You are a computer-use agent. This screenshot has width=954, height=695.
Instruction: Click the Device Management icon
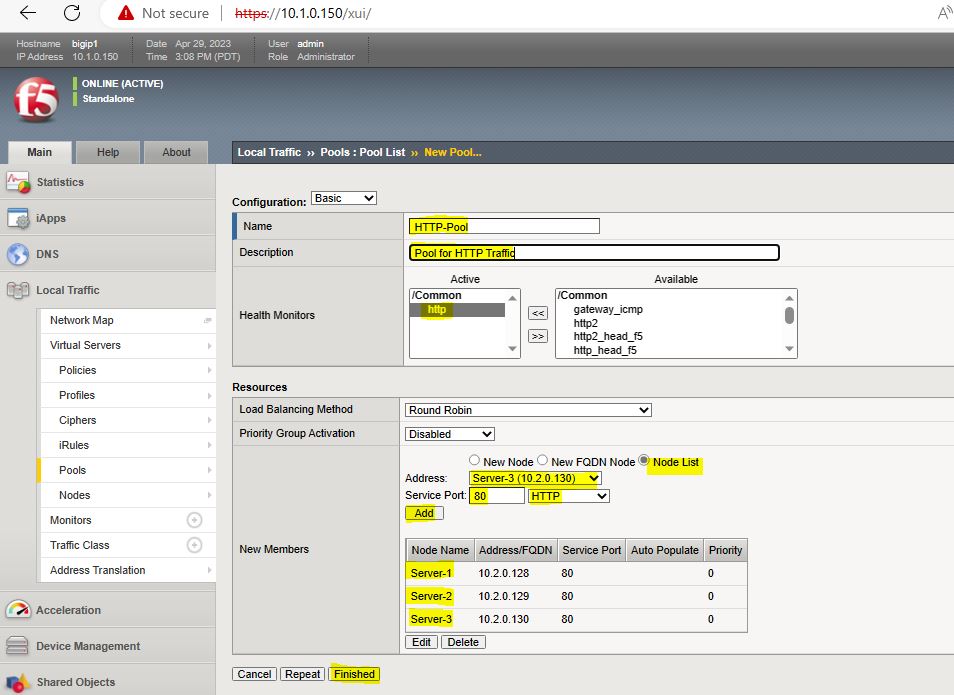point(18,646)
